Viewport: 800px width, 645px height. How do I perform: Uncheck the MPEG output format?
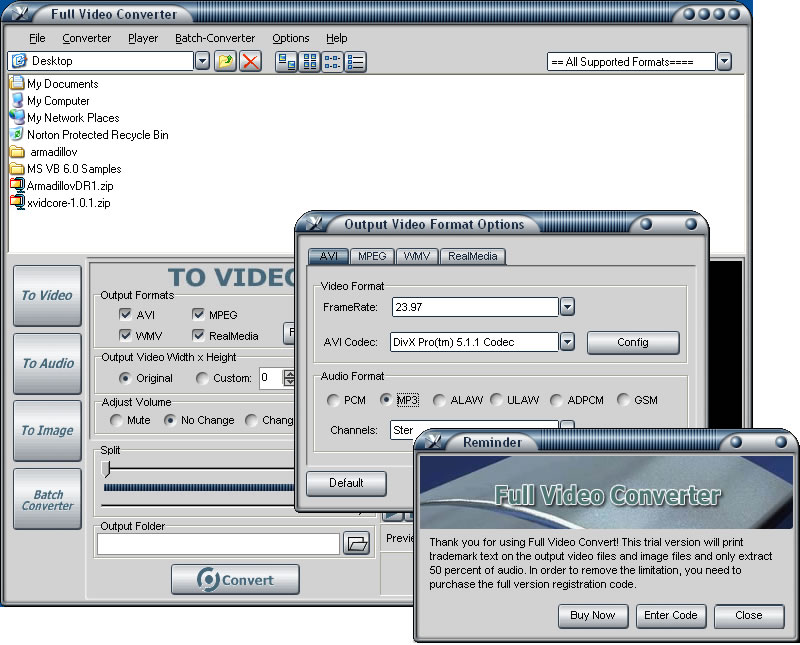[x=198, y=314]
